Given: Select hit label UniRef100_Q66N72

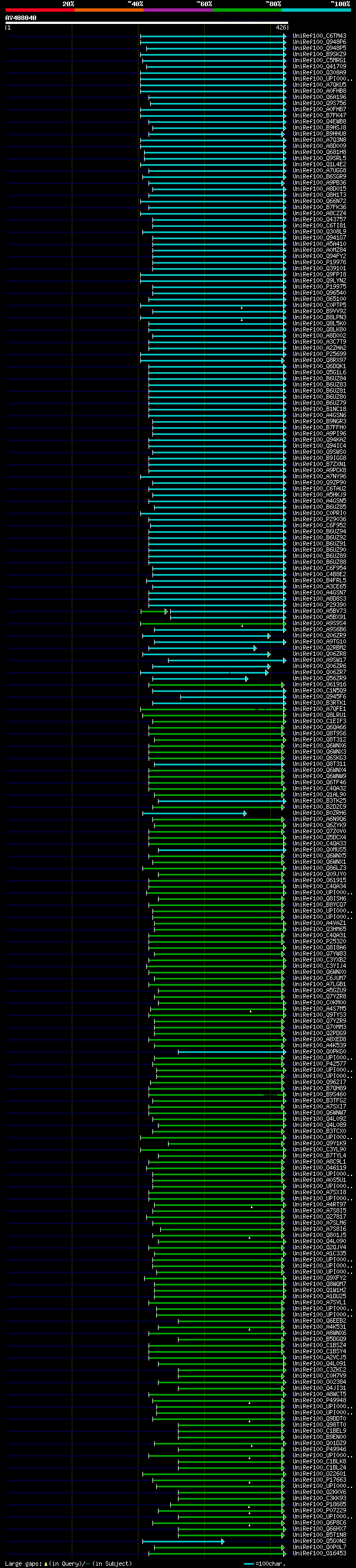Looking at the screenshot, I should pyautogui.click(x=319, y=201).
